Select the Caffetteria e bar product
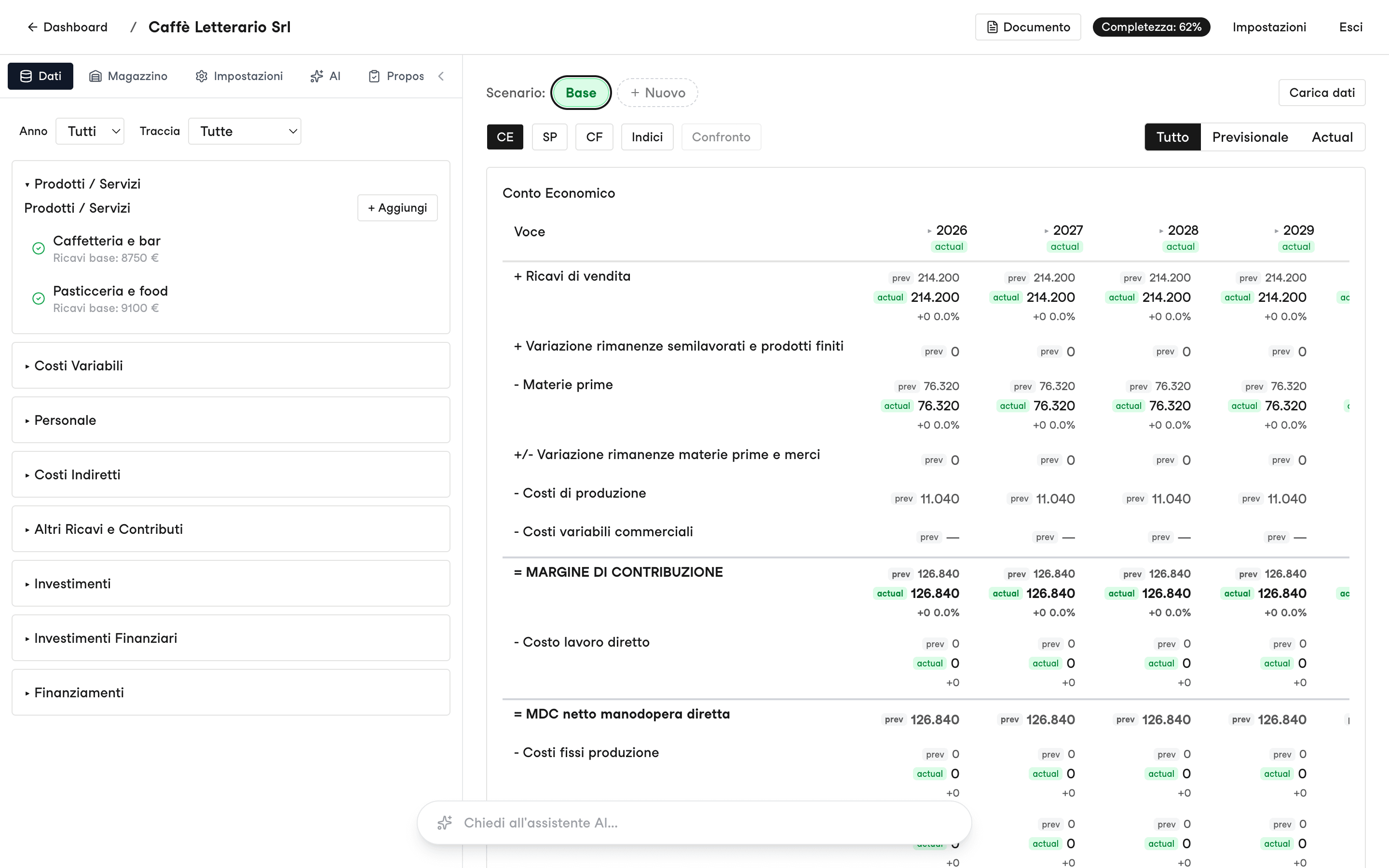The image size is (1389, 868). 107,248
